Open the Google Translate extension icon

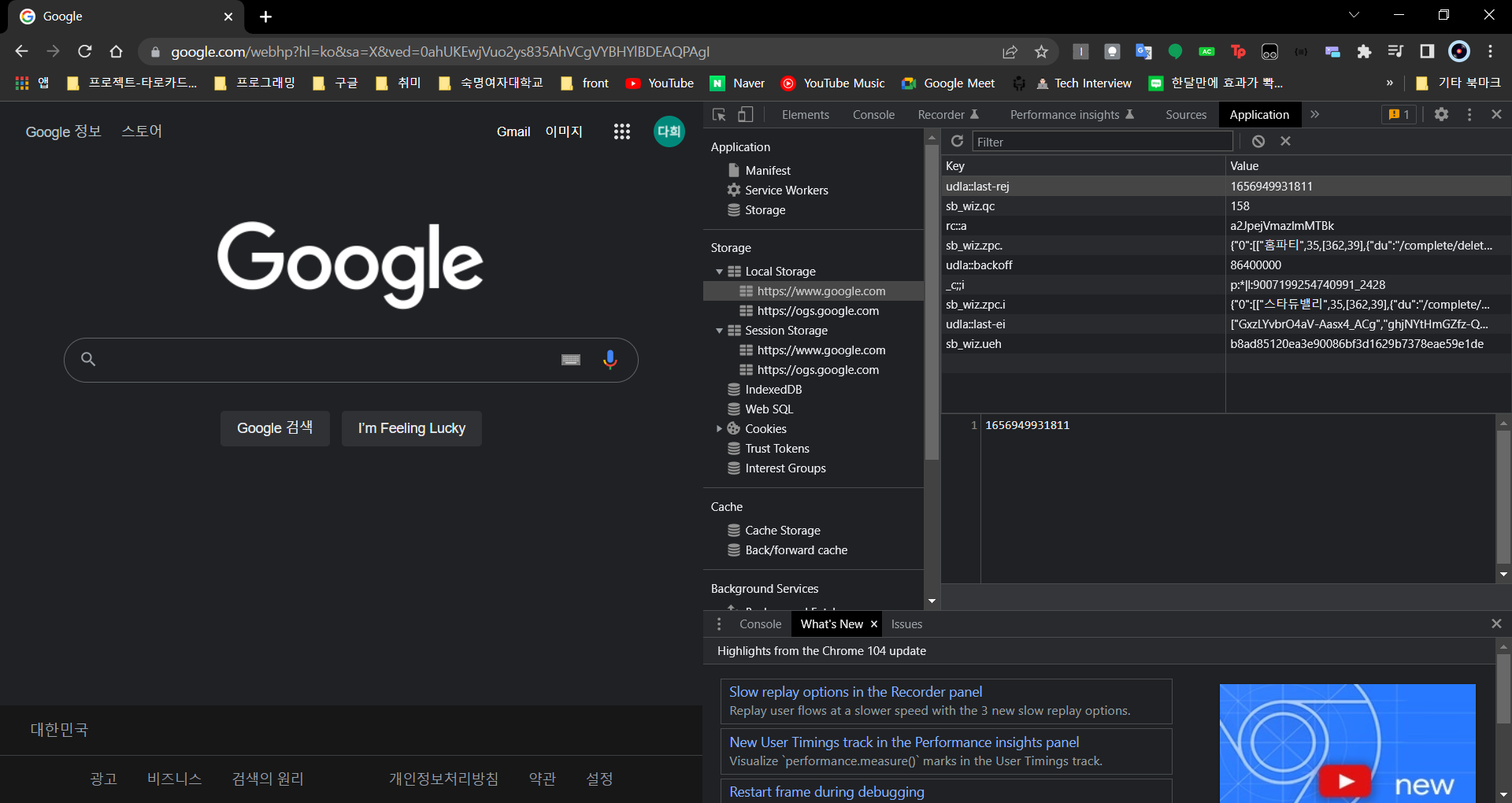click(1143, 52)
